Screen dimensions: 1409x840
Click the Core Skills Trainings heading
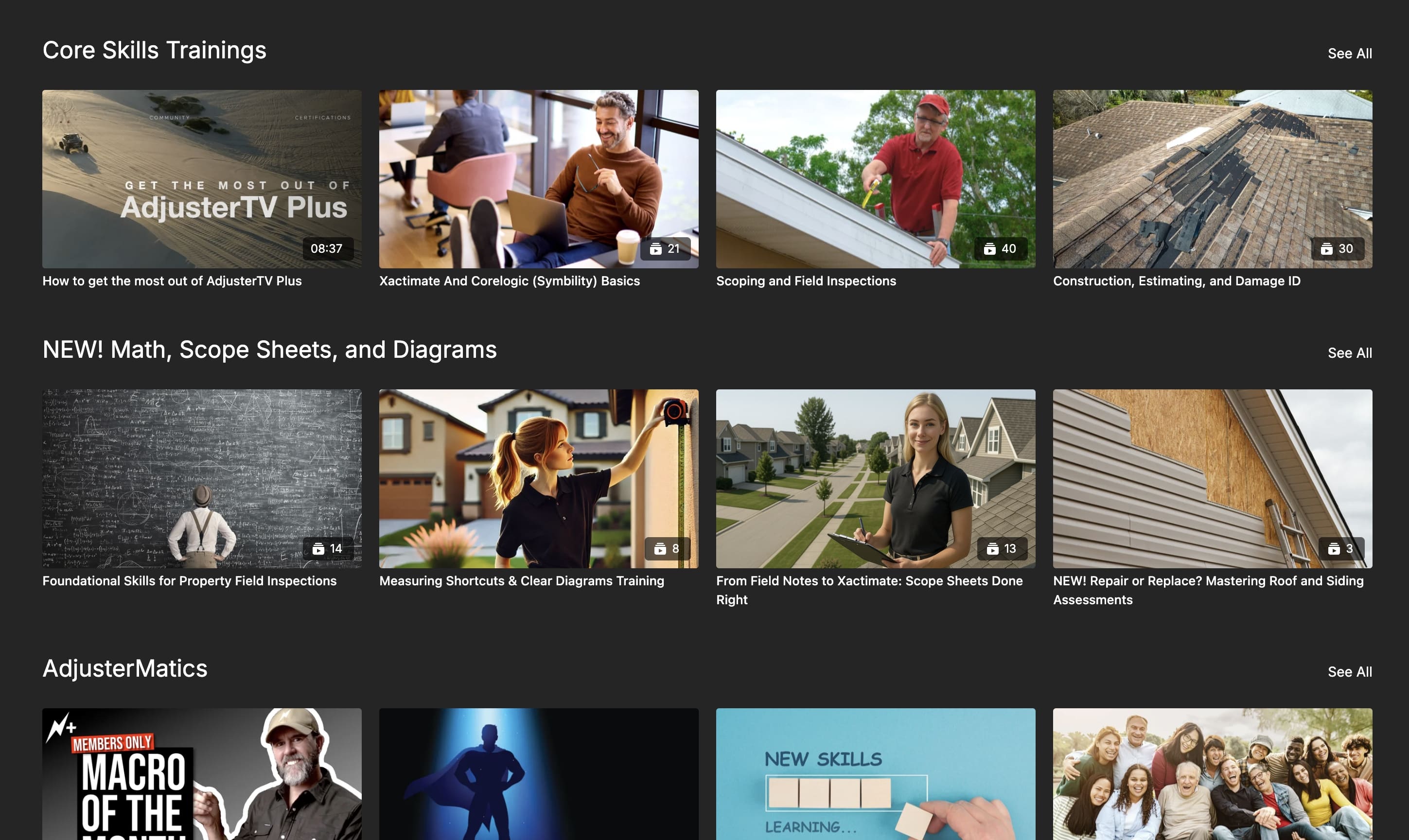(154, 51)
